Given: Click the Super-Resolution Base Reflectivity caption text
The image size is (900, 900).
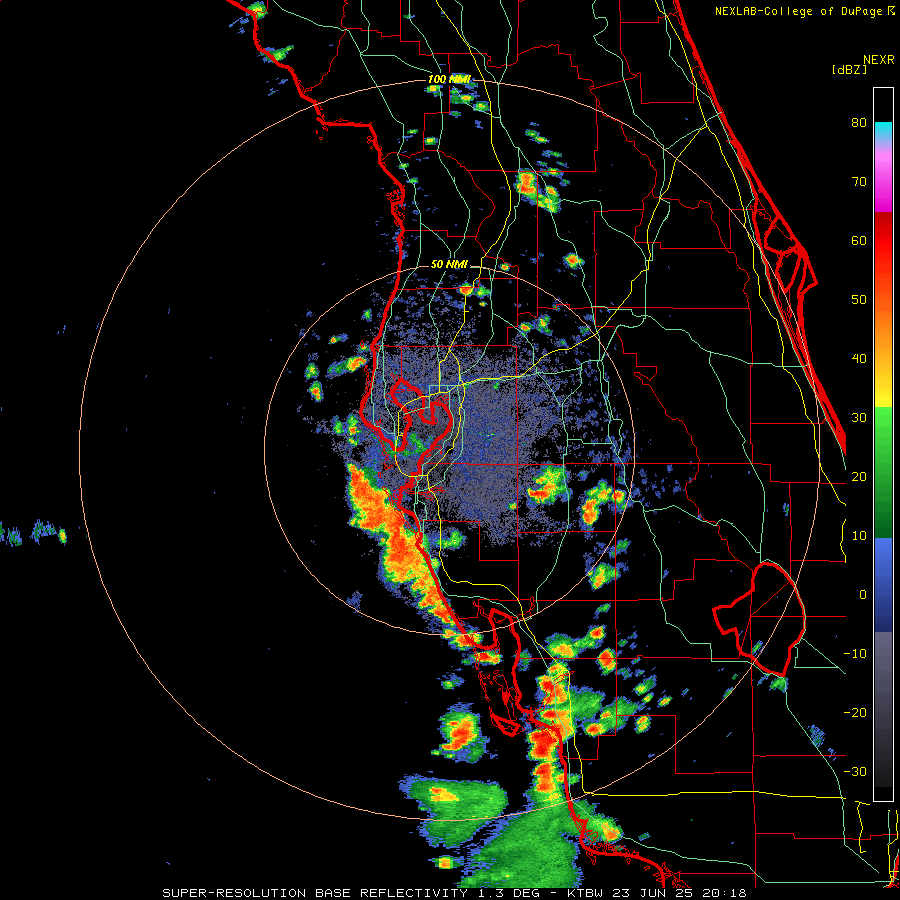Looking at the screenshot, I should [x=454, y=893].
